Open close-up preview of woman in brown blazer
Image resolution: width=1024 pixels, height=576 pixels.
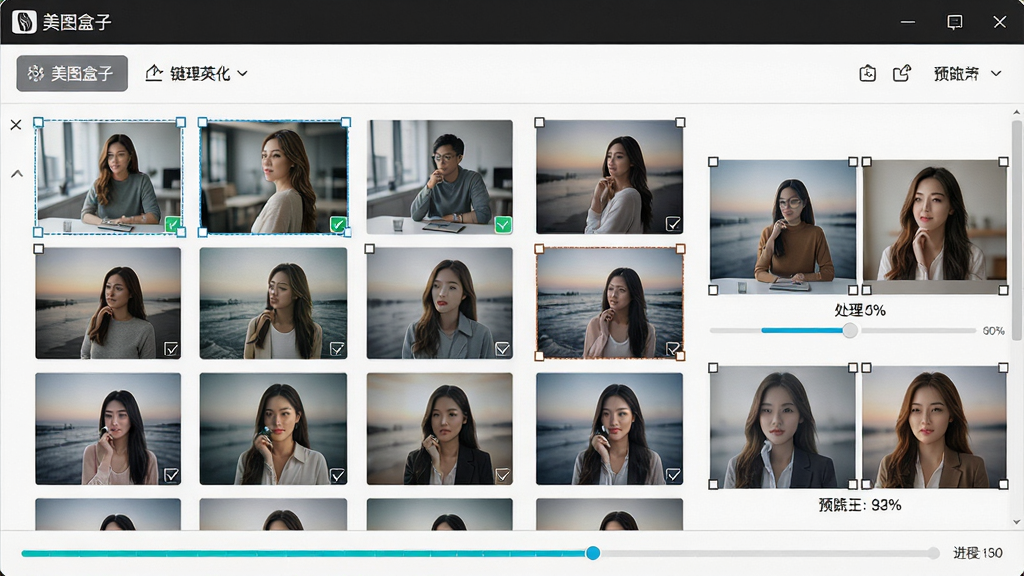935,426
